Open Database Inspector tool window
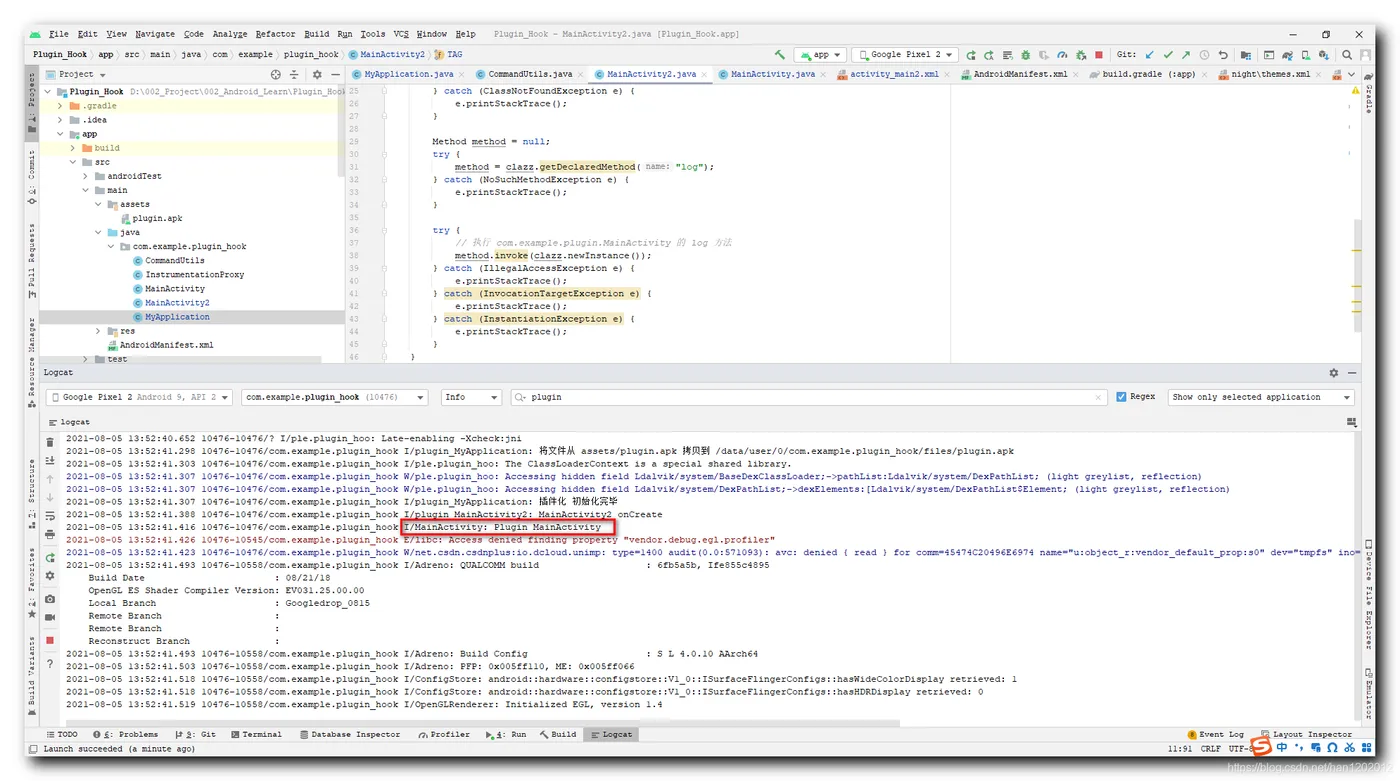1400x781 pixels. 350,734
